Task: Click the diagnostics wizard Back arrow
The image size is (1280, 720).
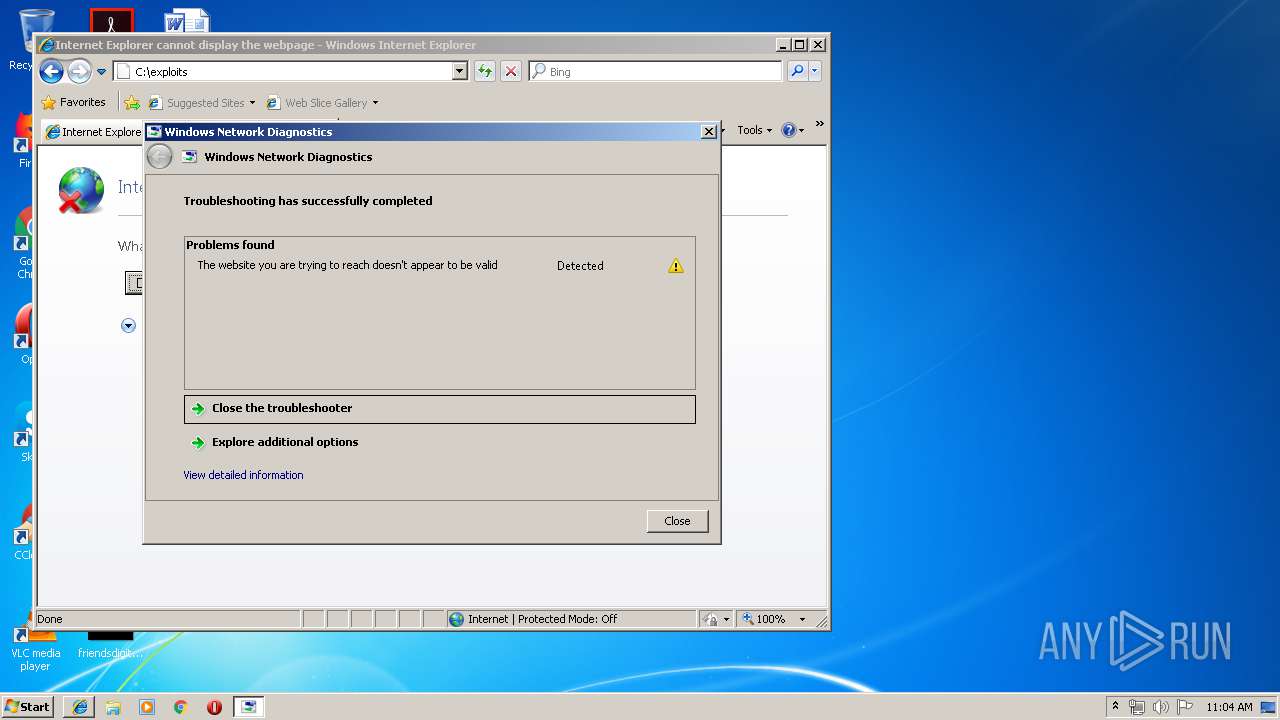Action: [x=159, y=157]
